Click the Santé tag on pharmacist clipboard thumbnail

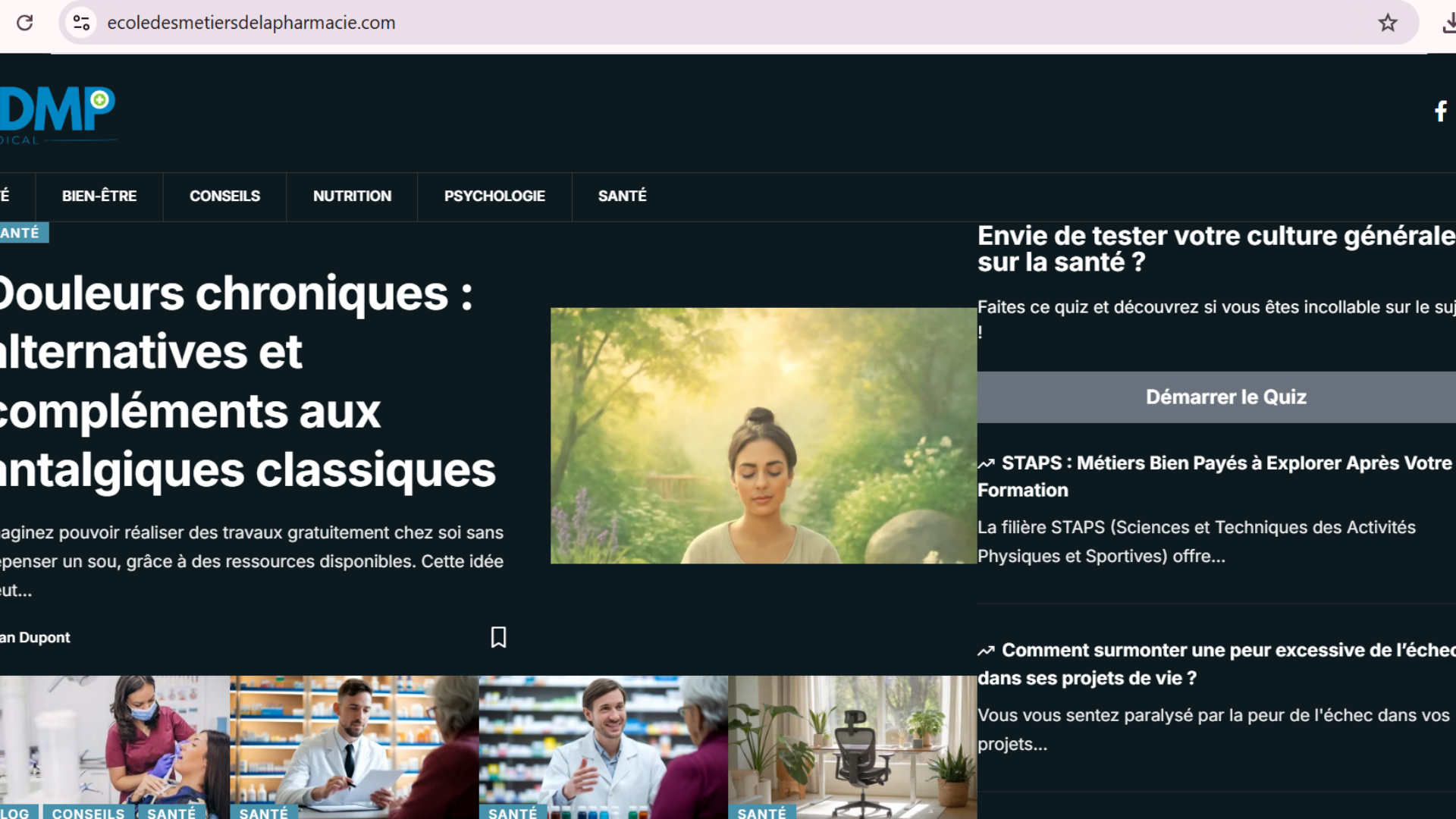click(x=264, y=812)
